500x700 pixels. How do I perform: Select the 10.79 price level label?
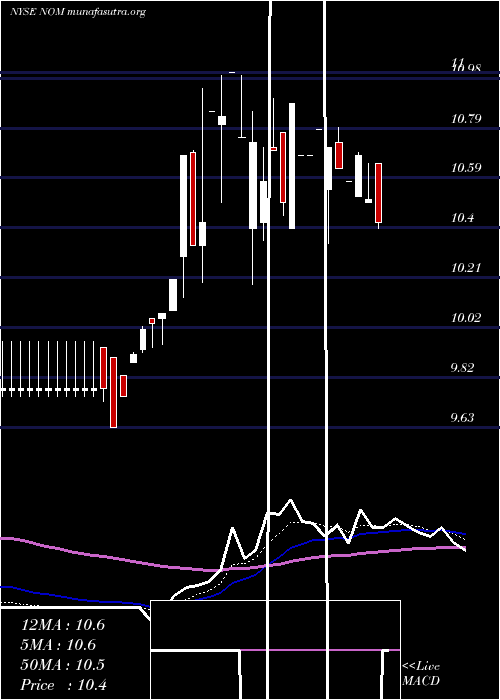(x=466, y=119)
